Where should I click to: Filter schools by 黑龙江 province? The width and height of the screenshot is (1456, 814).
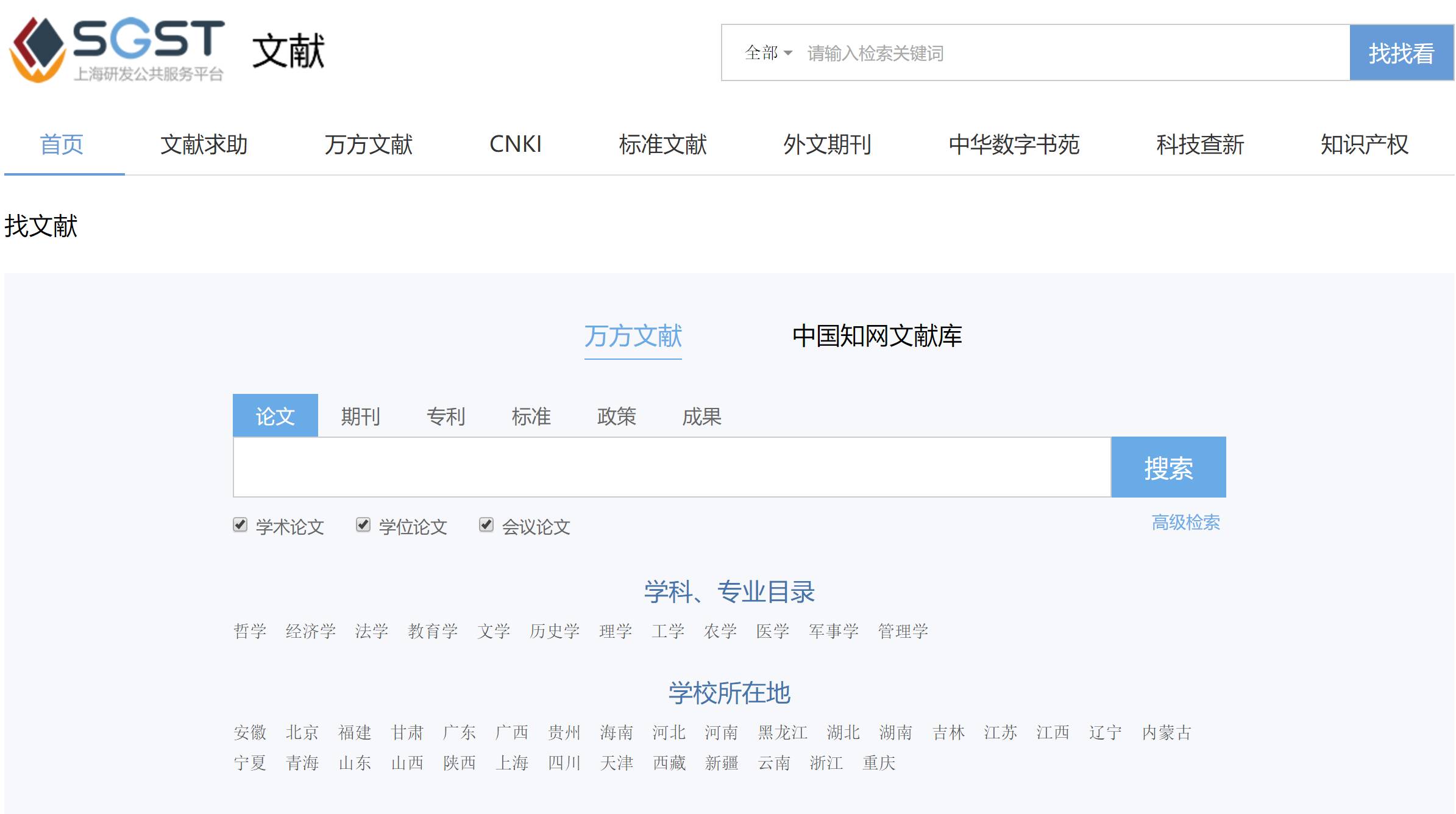coord(783,732)
